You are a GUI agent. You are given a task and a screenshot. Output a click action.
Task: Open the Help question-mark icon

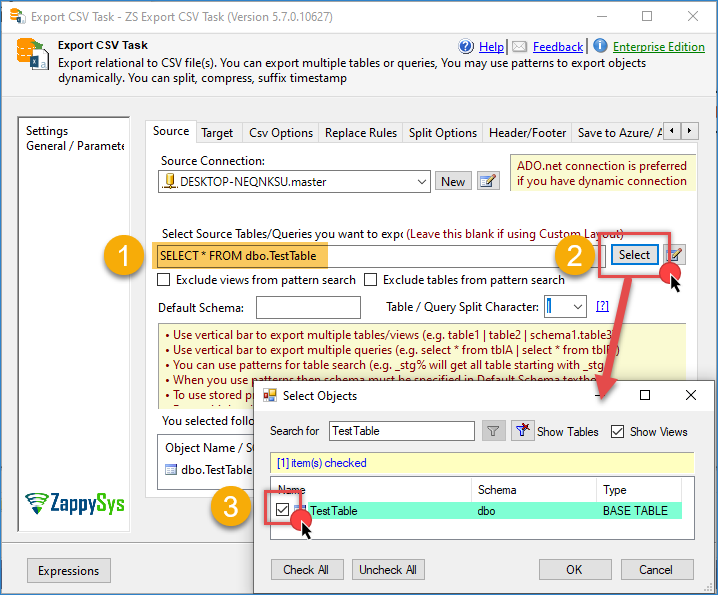(466, 46)
